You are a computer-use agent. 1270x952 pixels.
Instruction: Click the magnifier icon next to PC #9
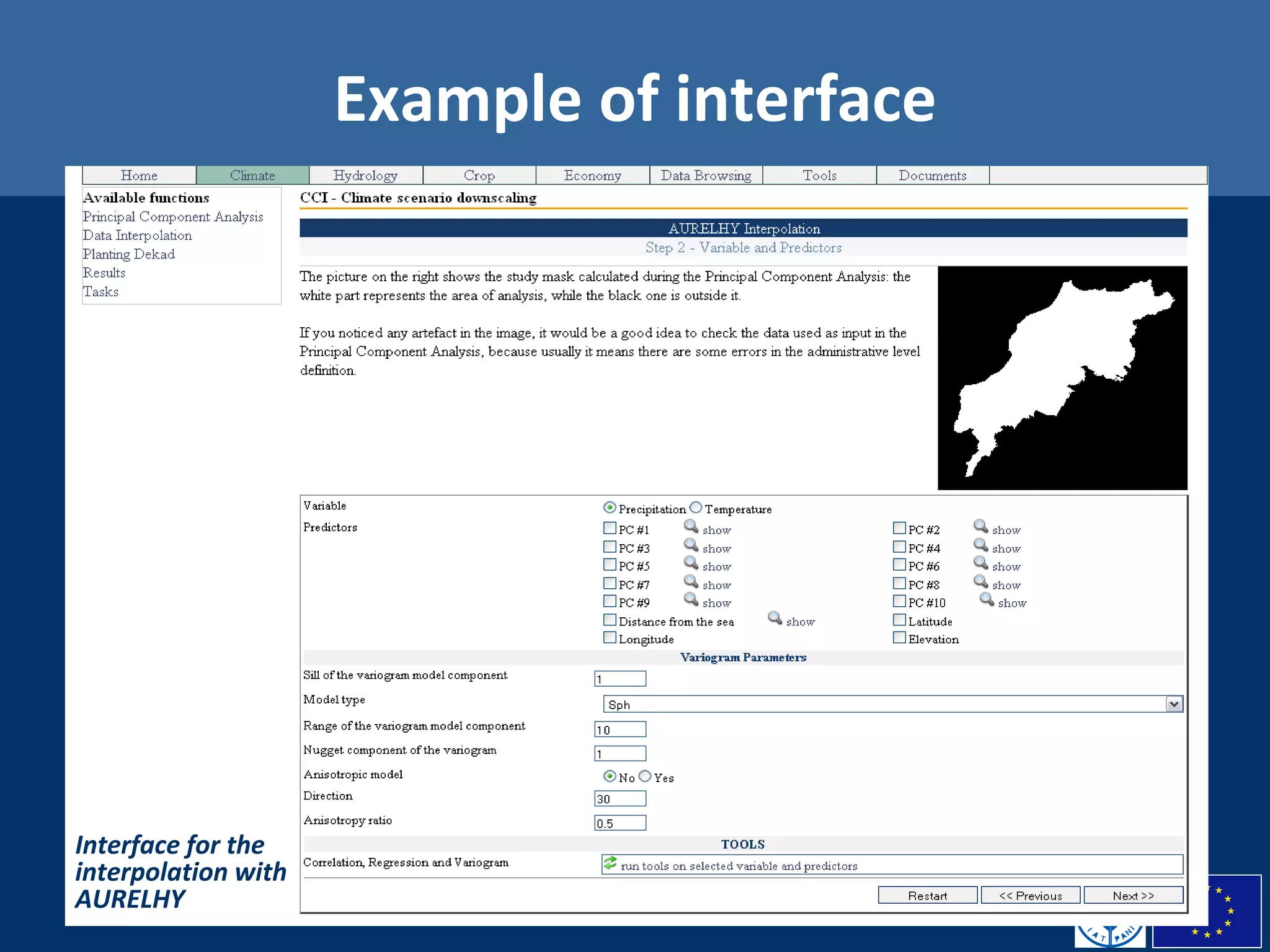(691, 599)
